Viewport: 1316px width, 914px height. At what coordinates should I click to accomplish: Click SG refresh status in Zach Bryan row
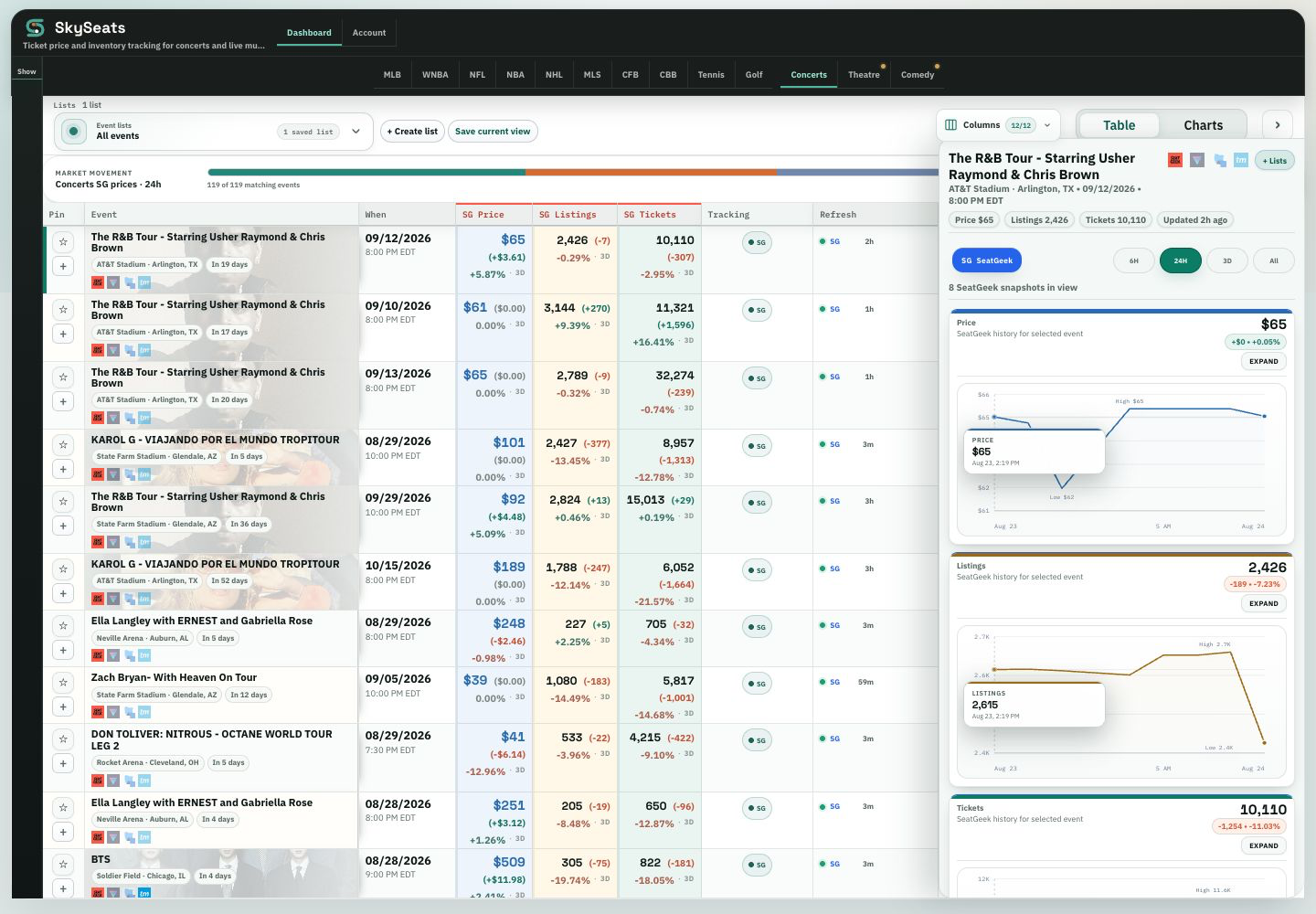pyautogui.click(x=830, y=682)
